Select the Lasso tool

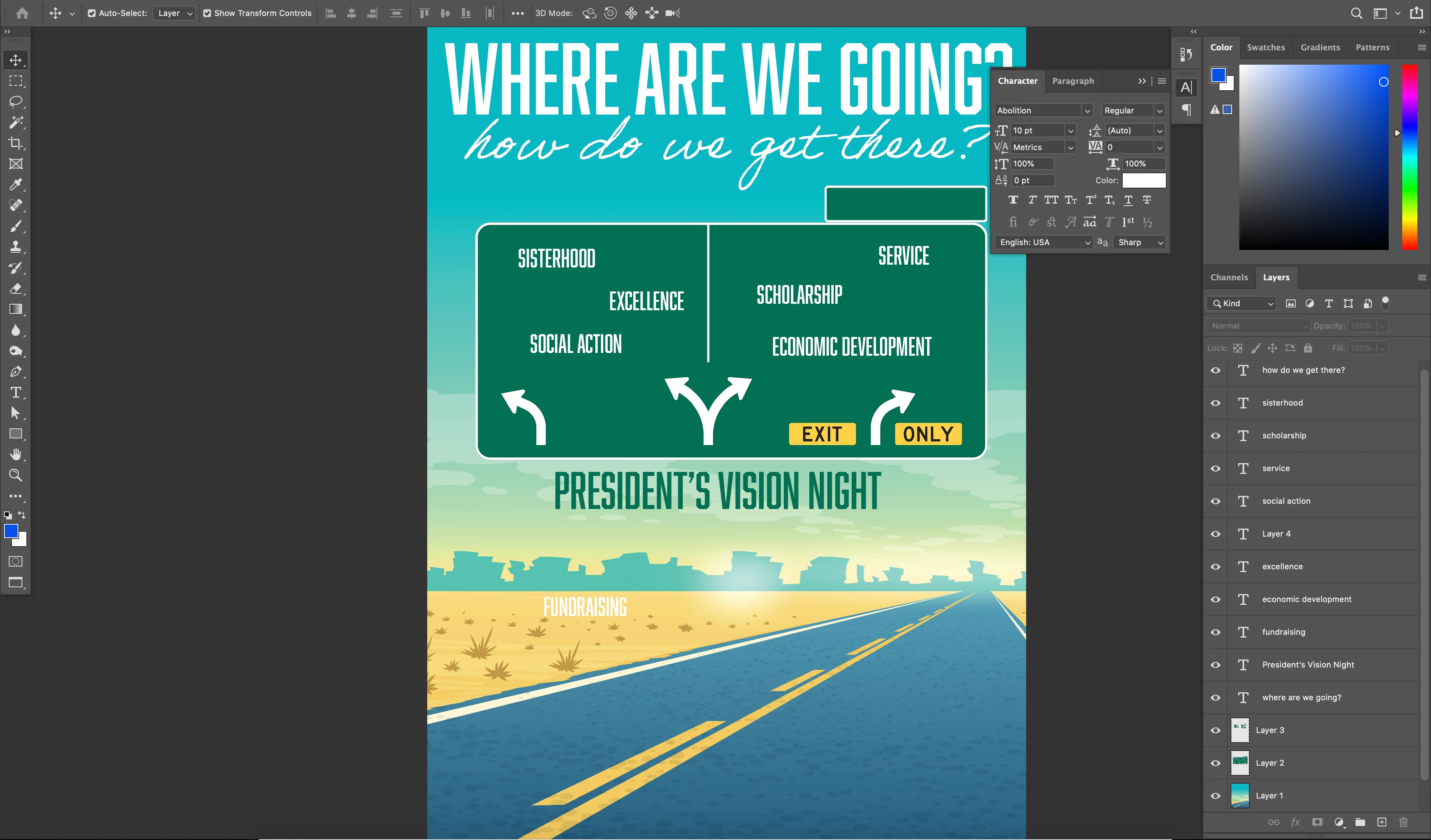(15, 102)
